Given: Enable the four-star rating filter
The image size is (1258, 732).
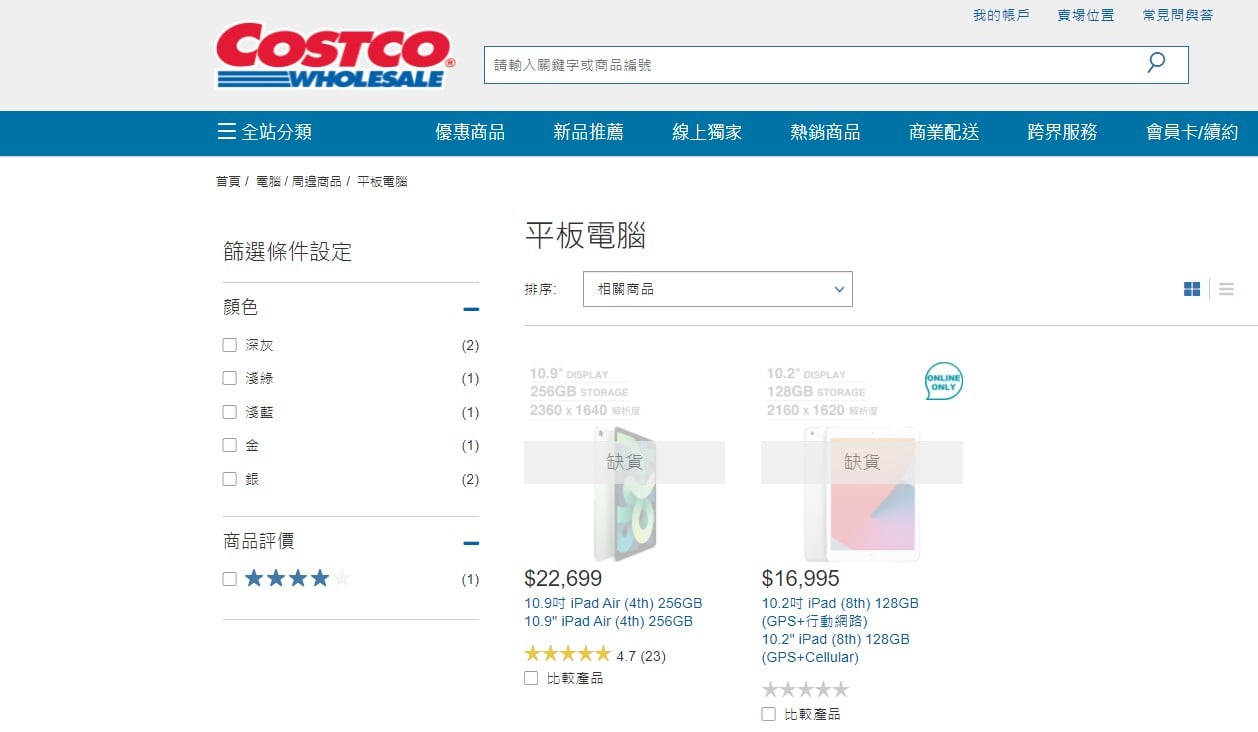Looking at the screenshot, I should click(x=229, y=579).
